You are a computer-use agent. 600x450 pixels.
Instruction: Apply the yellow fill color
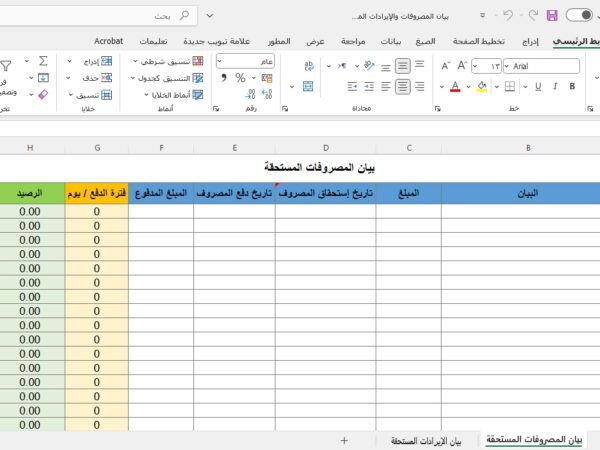482,87
